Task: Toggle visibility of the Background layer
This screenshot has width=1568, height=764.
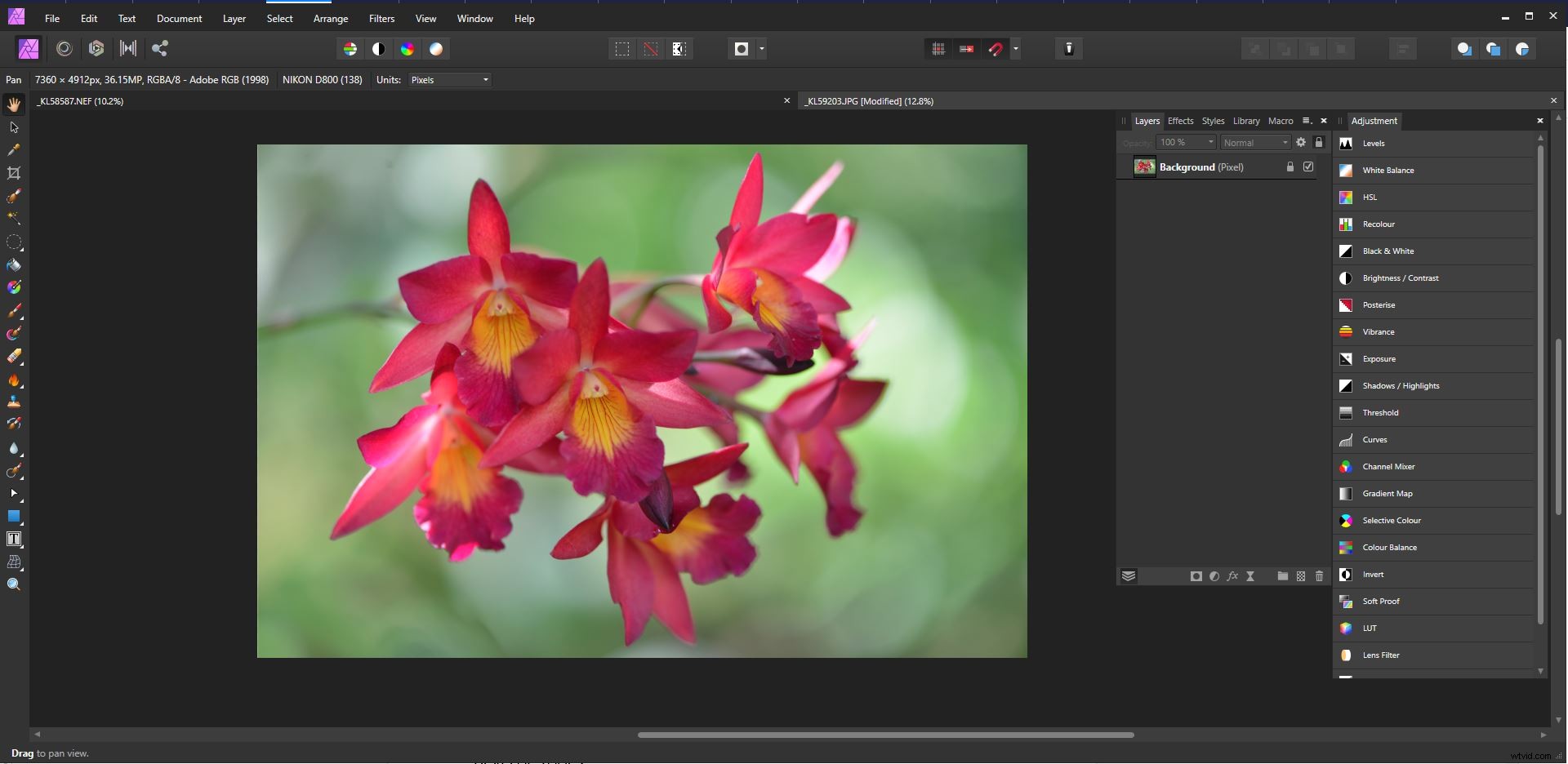Action: coord(1307,167)
